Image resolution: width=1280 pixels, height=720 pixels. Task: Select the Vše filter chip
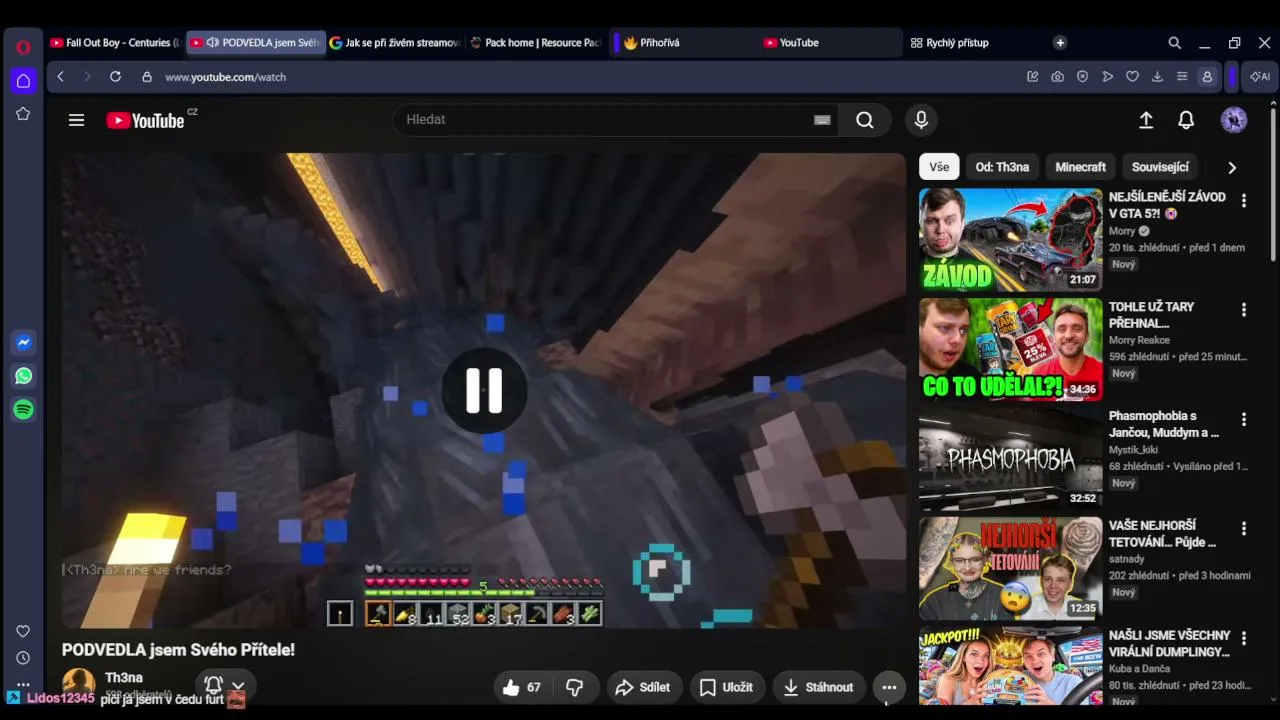(939, 167)
